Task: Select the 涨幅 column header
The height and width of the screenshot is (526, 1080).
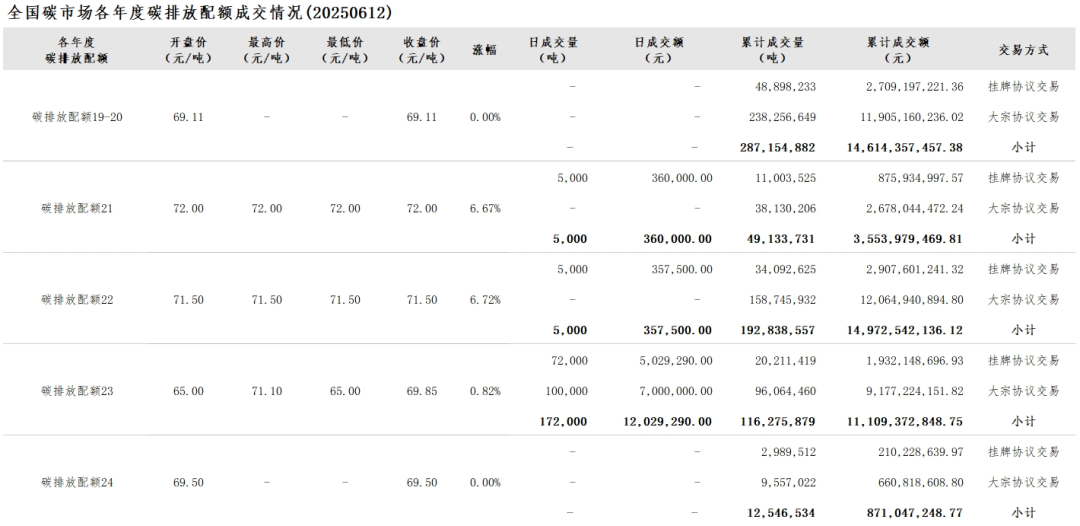Action: click(x=484, y=50)
